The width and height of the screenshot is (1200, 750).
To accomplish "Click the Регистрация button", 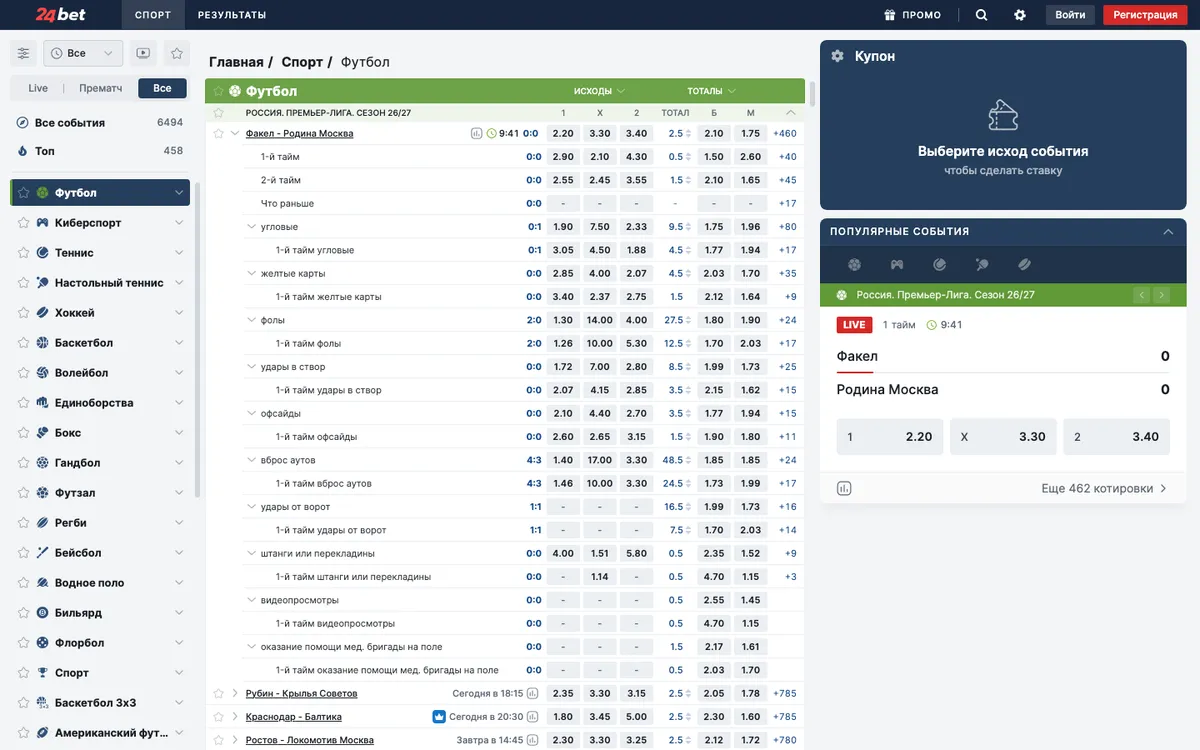I will coord(1146,15).
